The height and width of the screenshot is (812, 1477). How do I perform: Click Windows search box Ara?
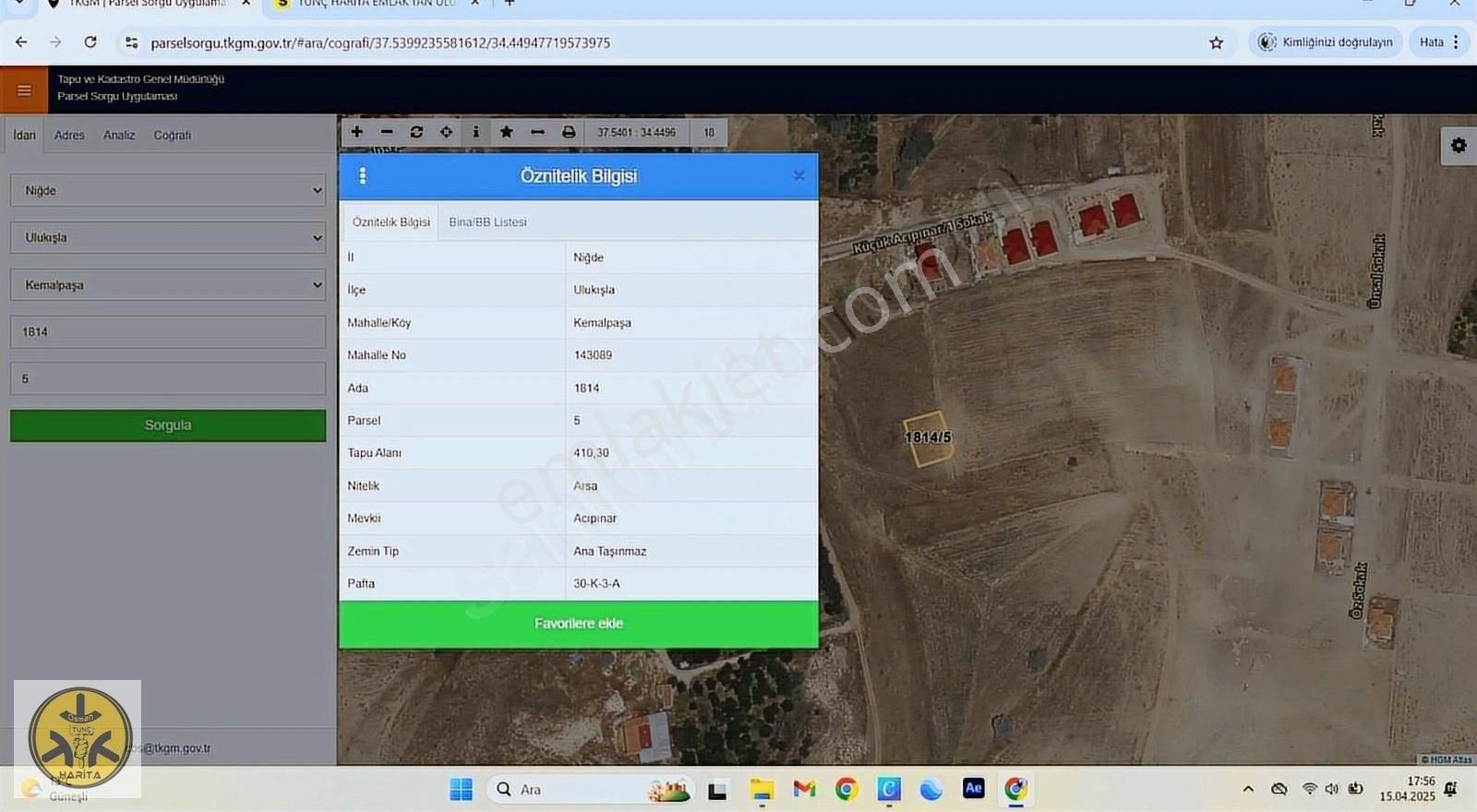591,789
